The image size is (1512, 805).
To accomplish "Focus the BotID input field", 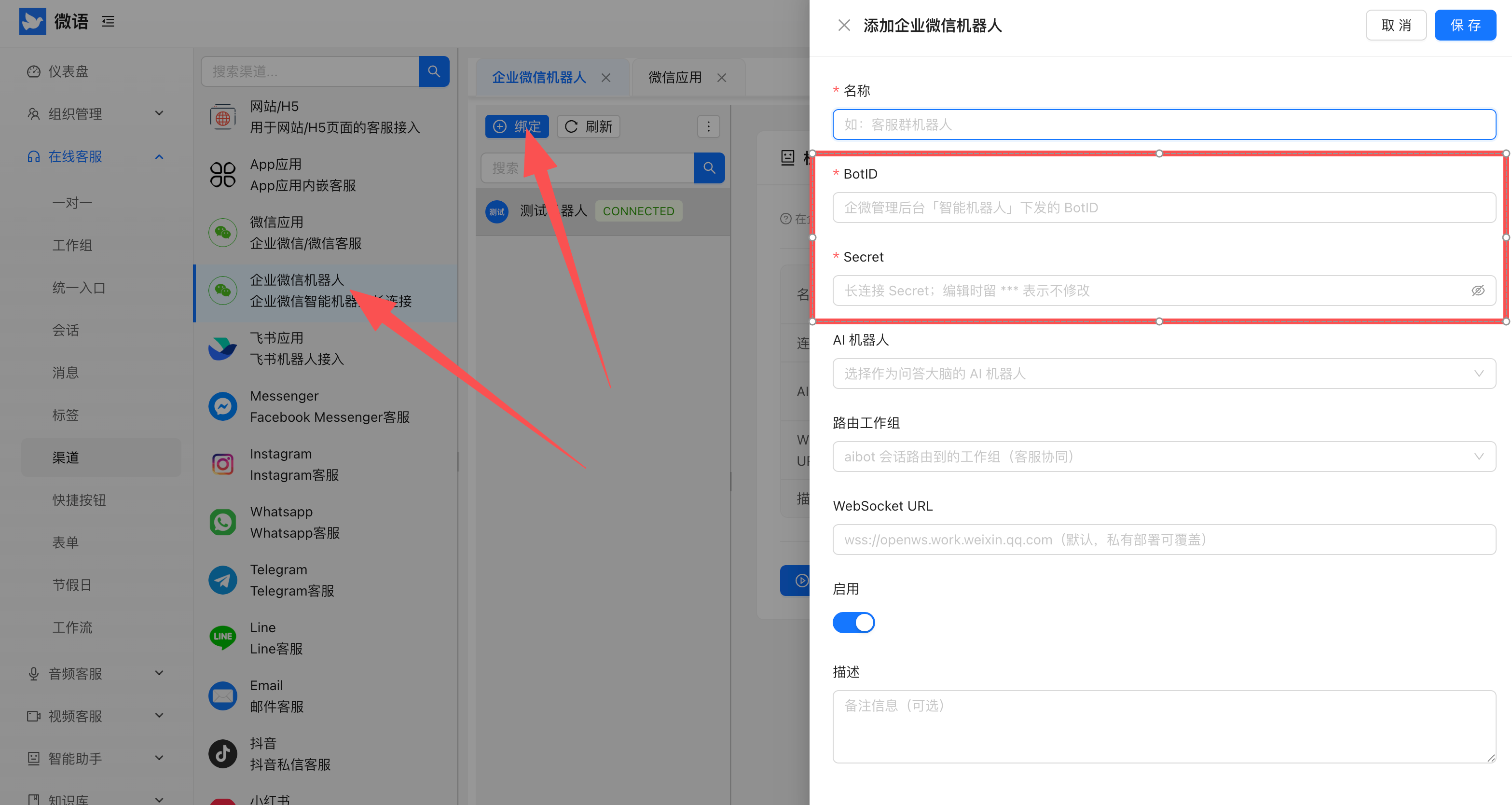I will coord(1164,208).
